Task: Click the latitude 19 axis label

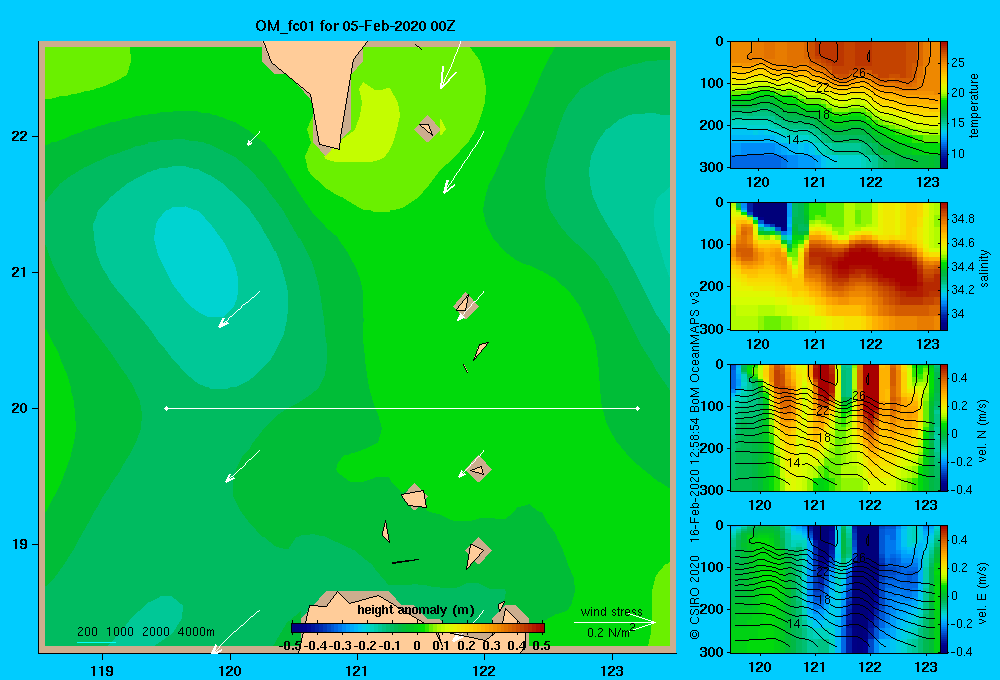Action: pyautogui.click(x=20, y=544)
